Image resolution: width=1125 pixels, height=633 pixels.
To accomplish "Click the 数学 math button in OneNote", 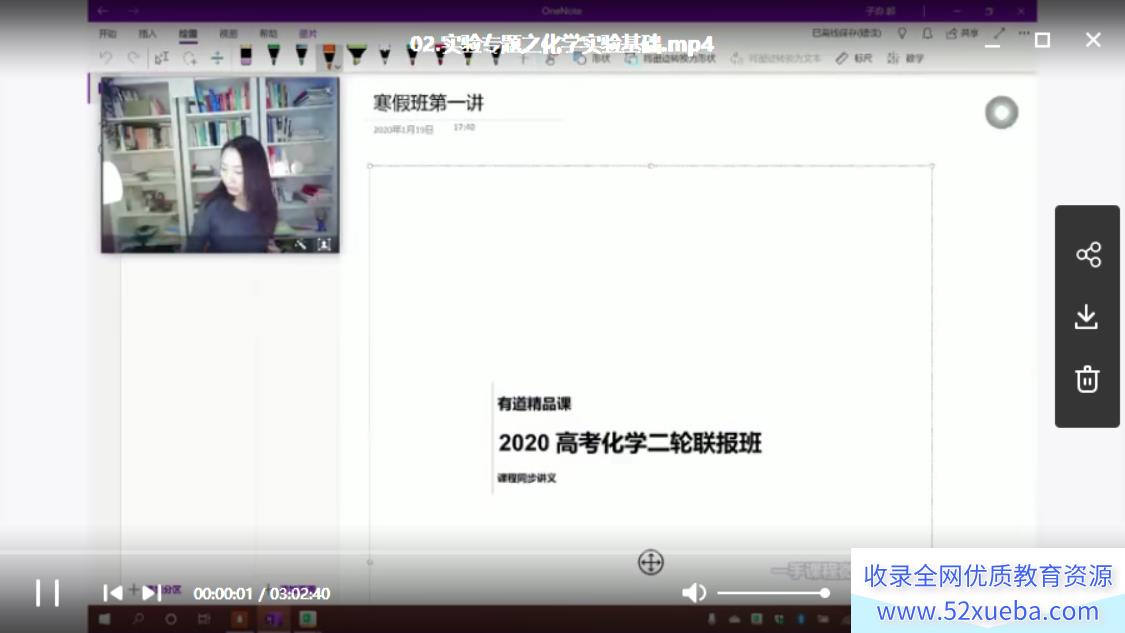I will [905, 58].
